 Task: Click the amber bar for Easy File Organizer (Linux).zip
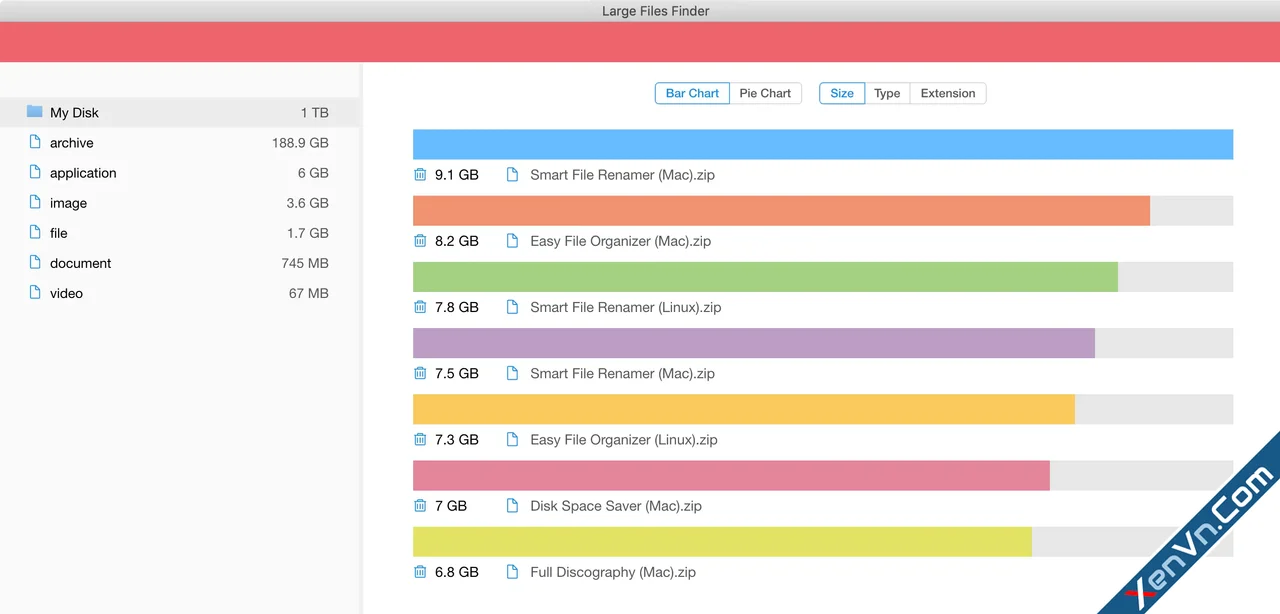(x=744, y=409)
